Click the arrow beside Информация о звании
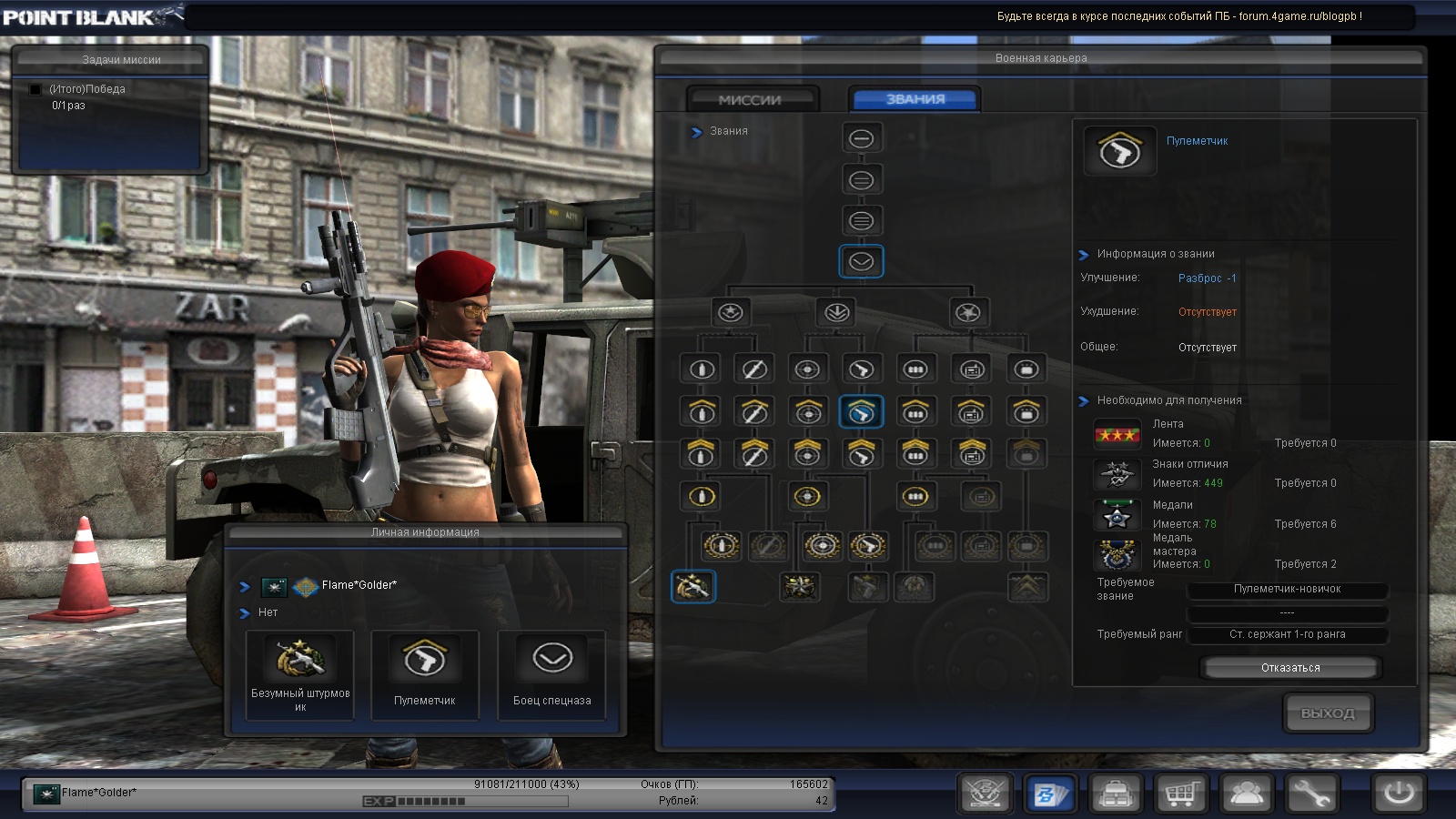Screen dimensions: 1456x819 1084,255
